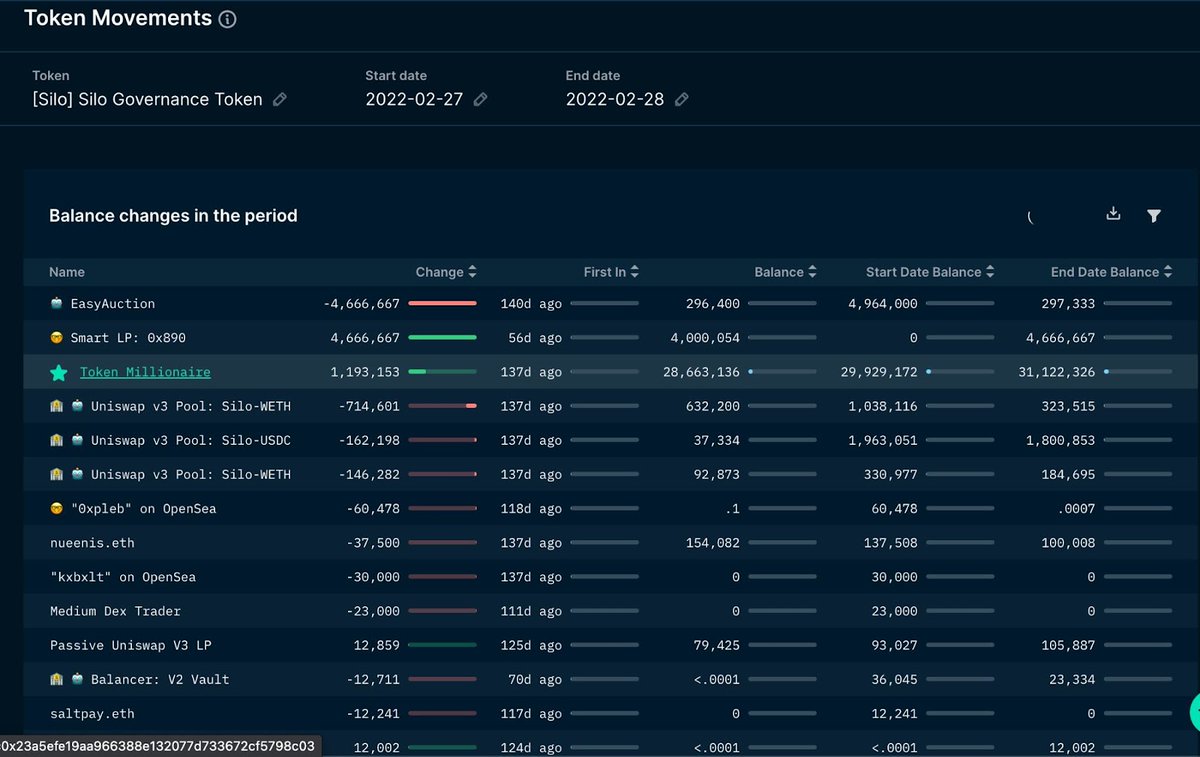The image size is (1200, 757).
Task: Select "0xpleb" on OpenSea name
Action: coord(143,508)
